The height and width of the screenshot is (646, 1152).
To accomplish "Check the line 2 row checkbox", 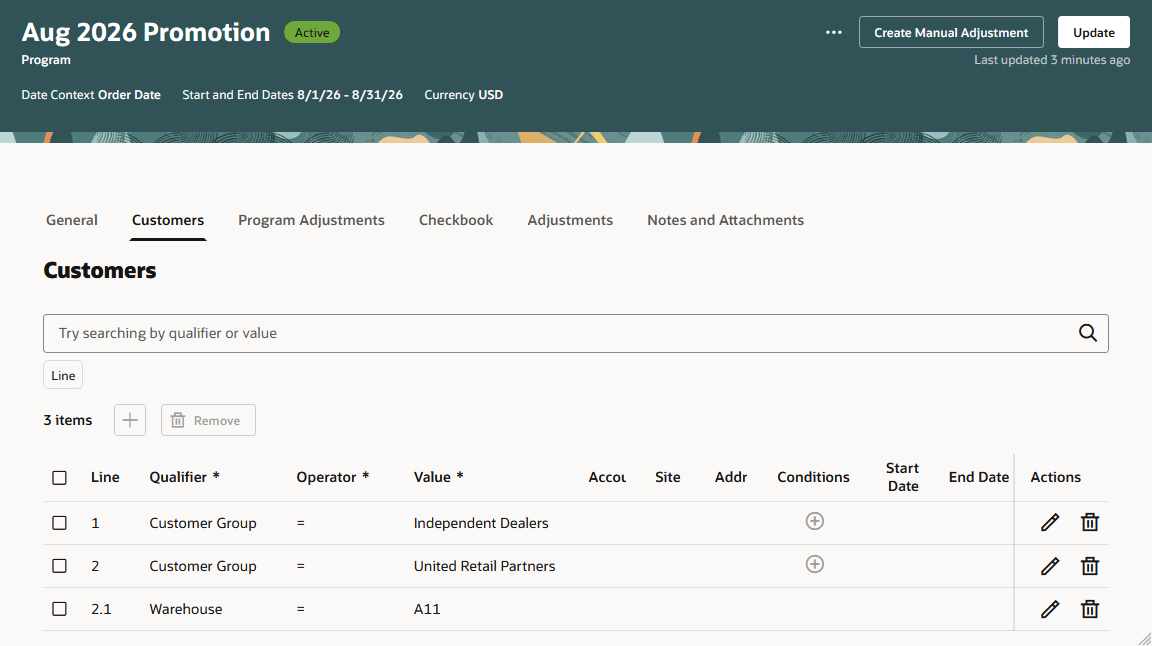I will tap(60, 566).
